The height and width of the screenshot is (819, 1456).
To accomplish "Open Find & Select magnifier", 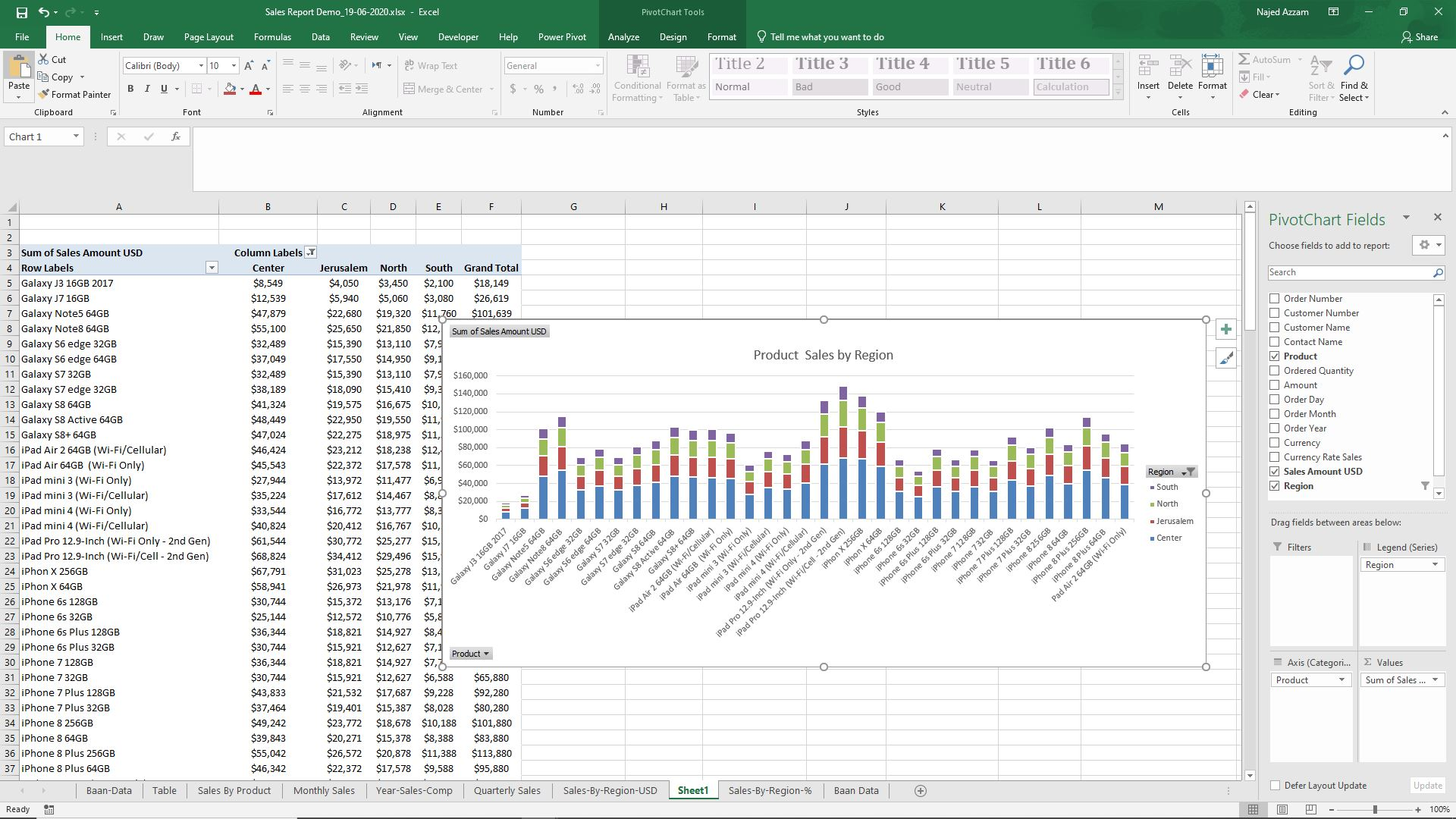I will coord(1354,77).
